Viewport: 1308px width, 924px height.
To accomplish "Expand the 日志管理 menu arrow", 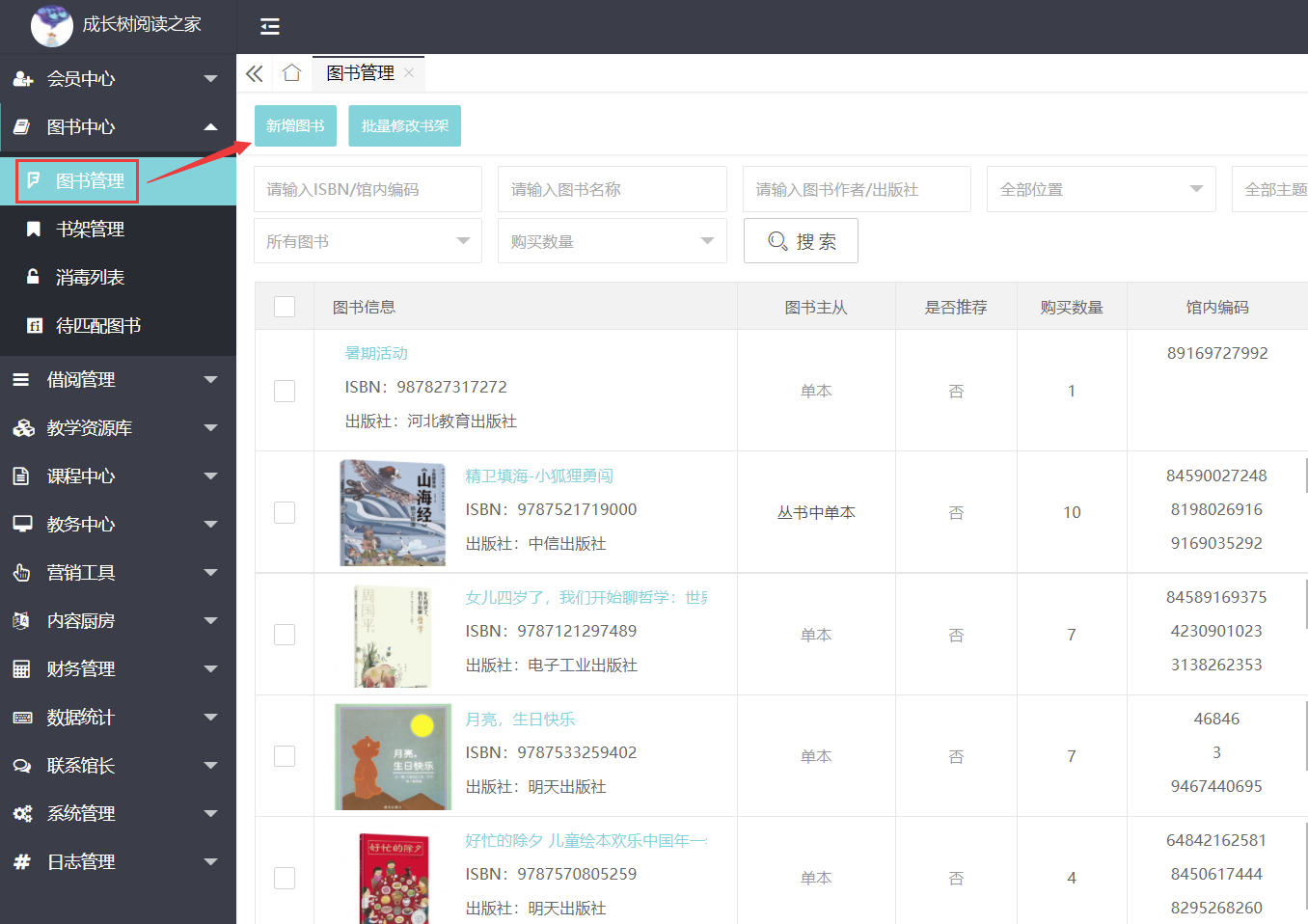I will (210, 862).
